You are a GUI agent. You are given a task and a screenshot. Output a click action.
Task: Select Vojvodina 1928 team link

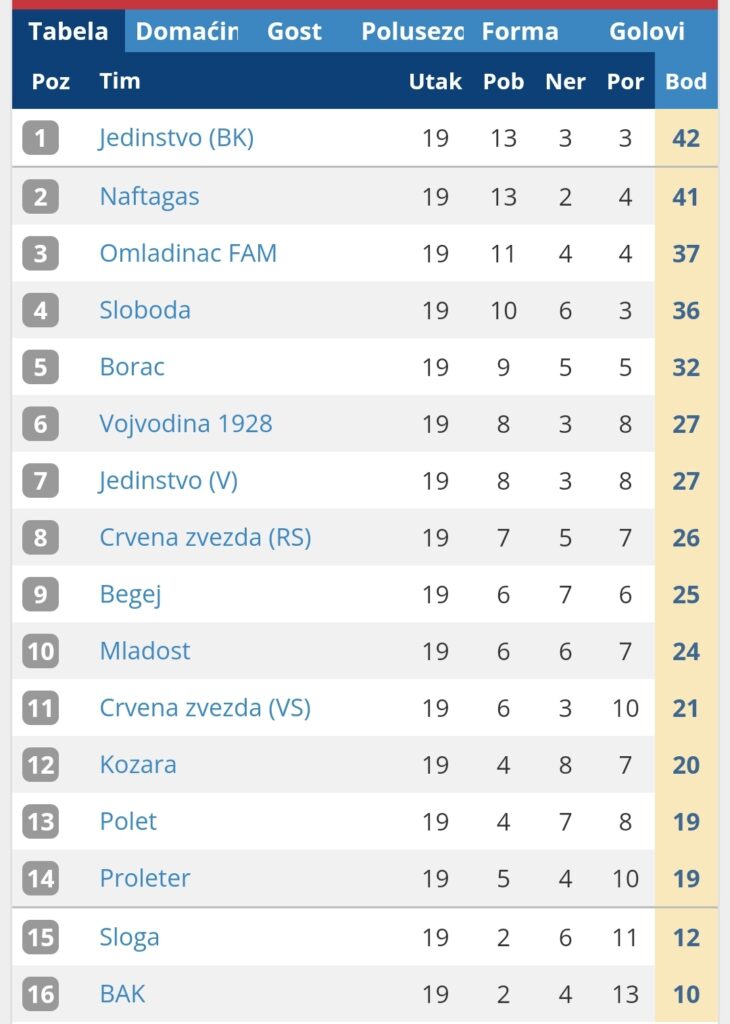coord(186,423)
